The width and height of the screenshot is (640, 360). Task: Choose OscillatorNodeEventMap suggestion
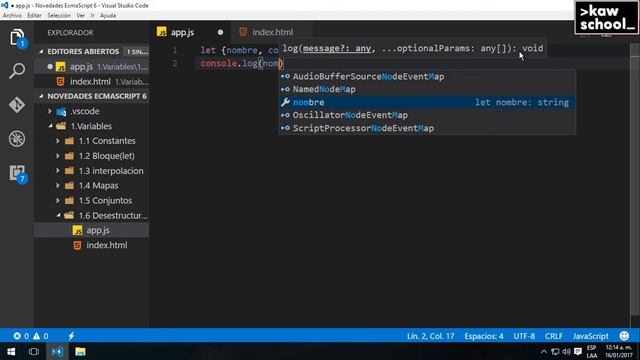point(427,115)
